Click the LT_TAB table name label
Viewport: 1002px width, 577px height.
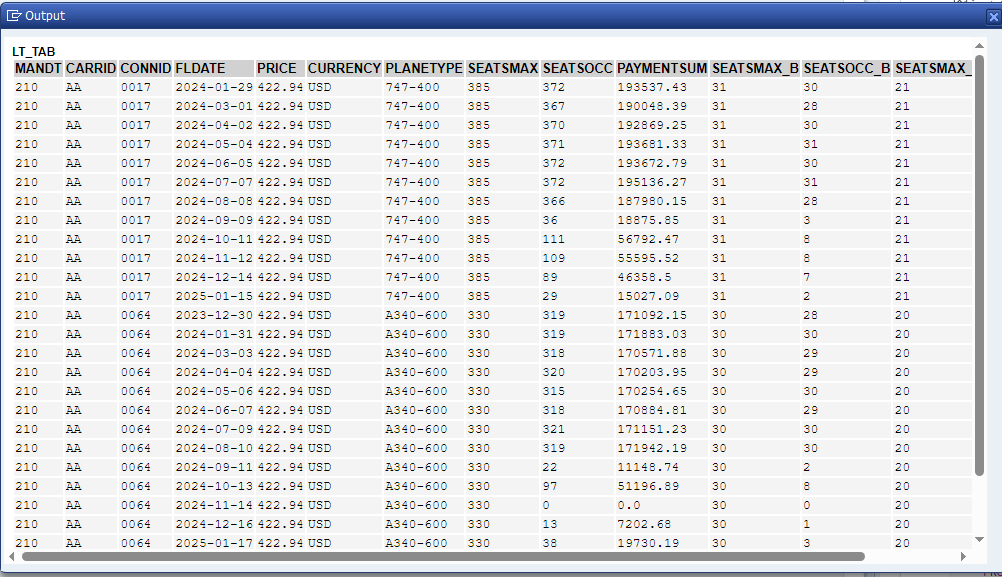pos(33,52)
